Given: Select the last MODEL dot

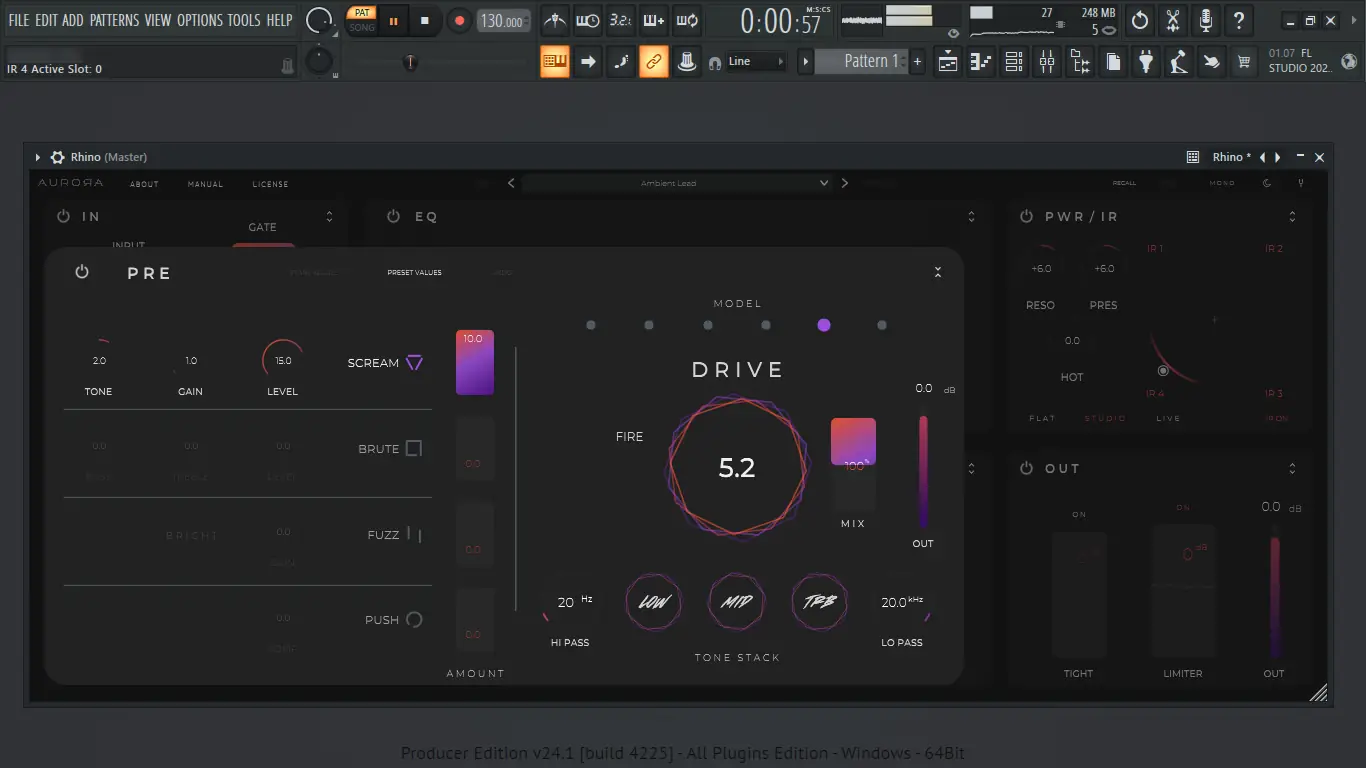Looking at the screenshot, I should [x=881, y=325].
